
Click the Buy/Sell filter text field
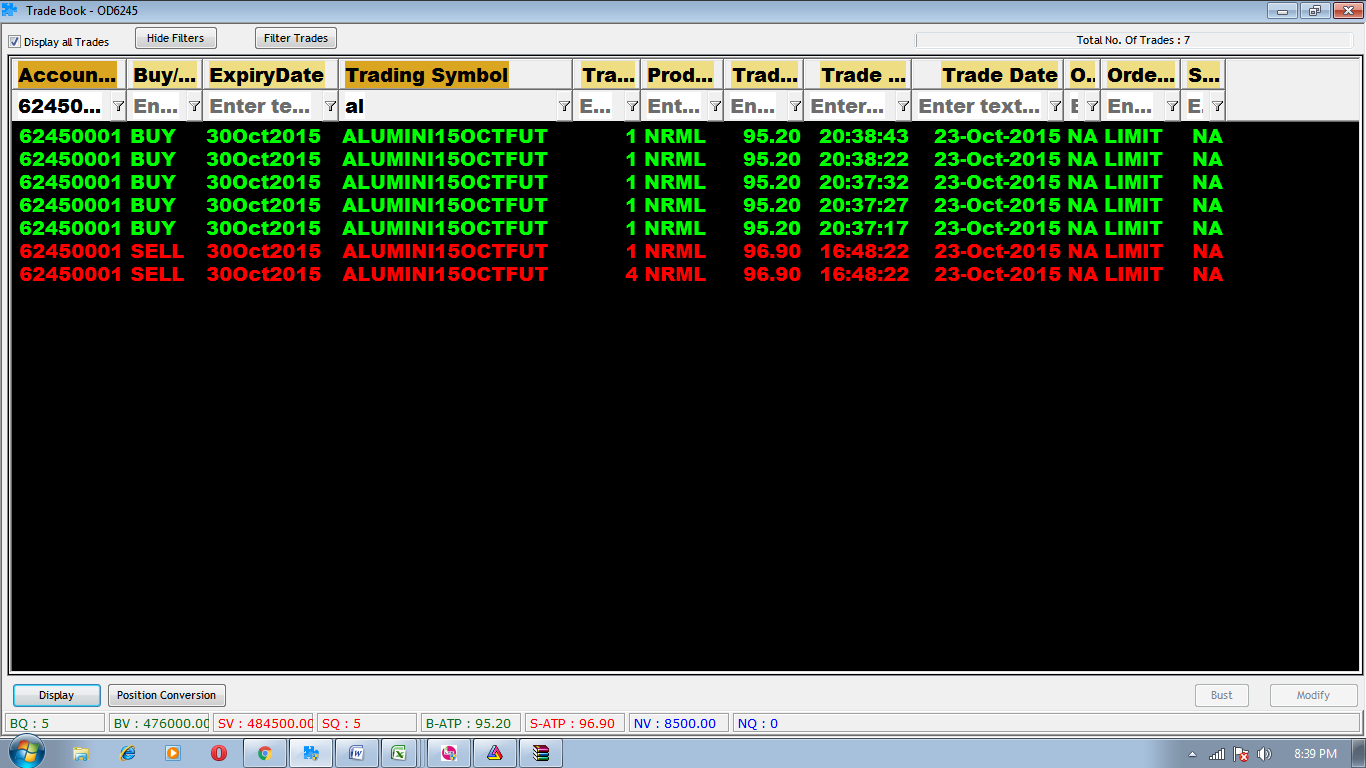(157, 106)
